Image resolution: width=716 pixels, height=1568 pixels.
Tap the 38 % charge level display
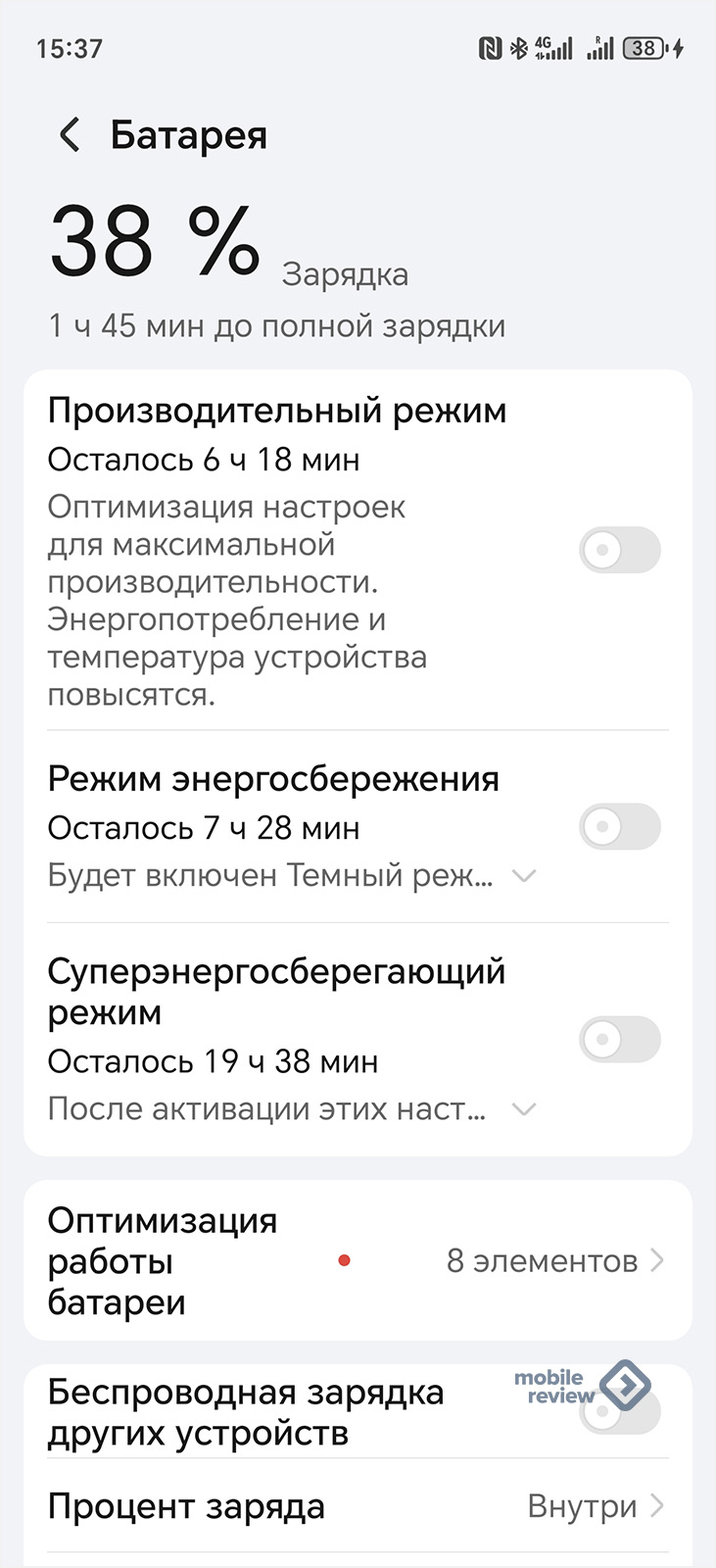[x=155, y=242]
